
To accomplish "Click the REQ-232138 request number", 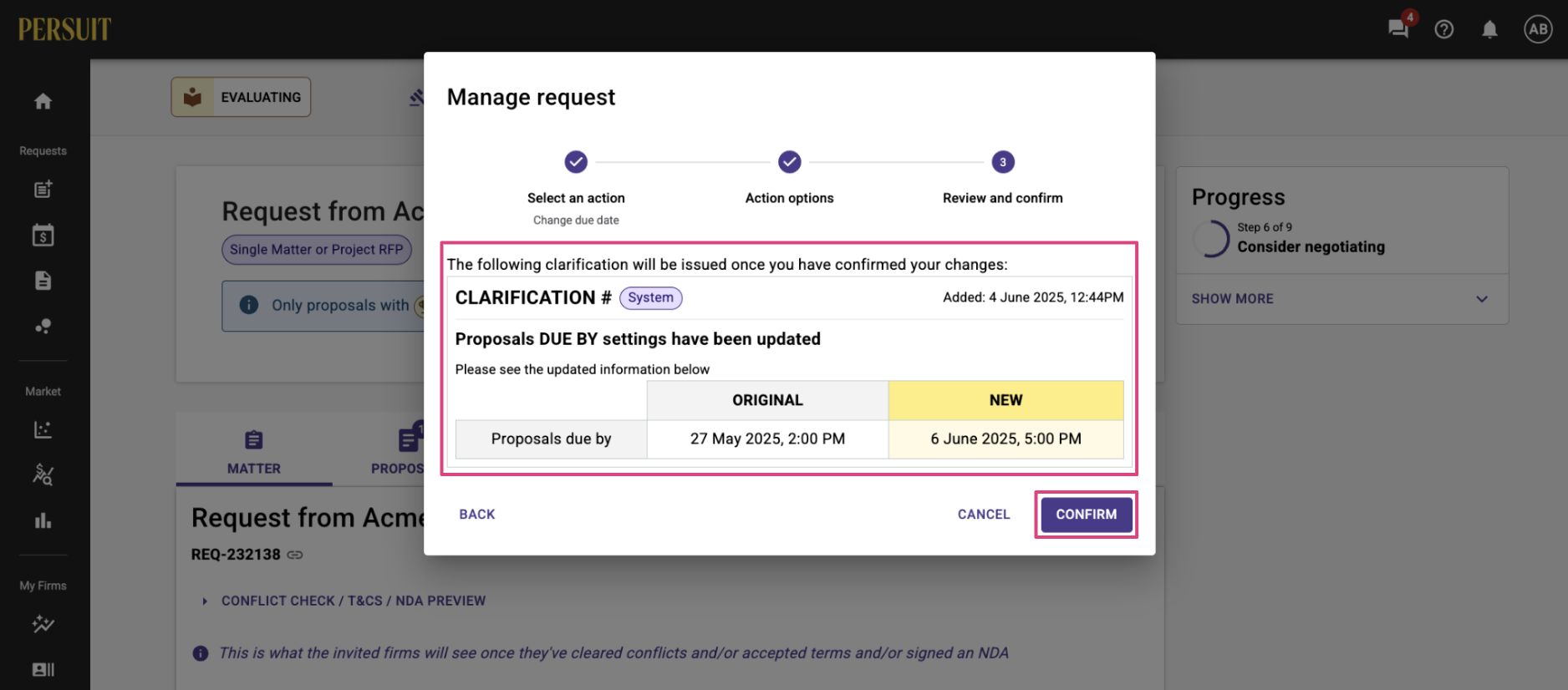I will pyautogui.click(x=236, y=555).
